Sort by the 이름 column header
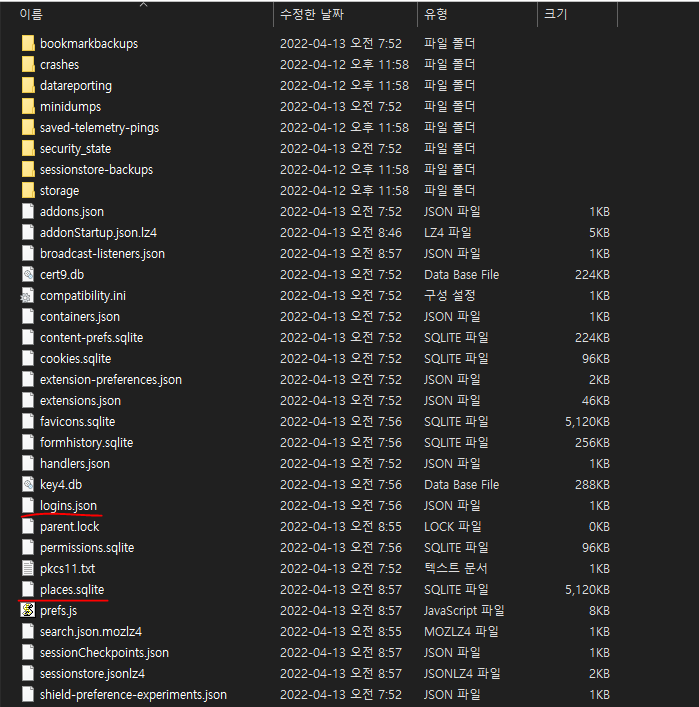699x707 pixels. pos(31,14)
